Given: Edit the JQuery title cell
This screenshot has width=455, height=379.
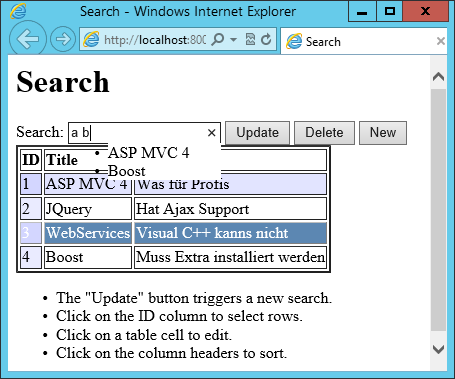Looking at the screenshot, I should tap(88, 209).
